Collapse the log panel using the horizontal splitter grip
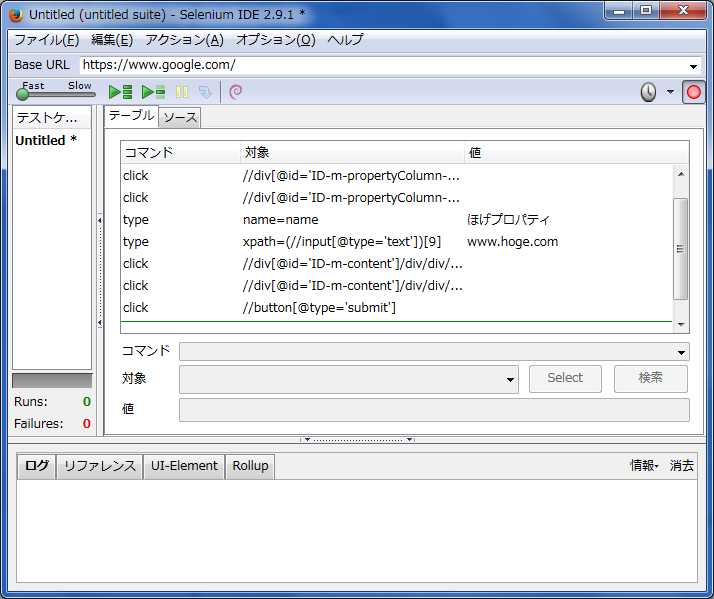Screen dimensions: 714x599 coord(358,440)
